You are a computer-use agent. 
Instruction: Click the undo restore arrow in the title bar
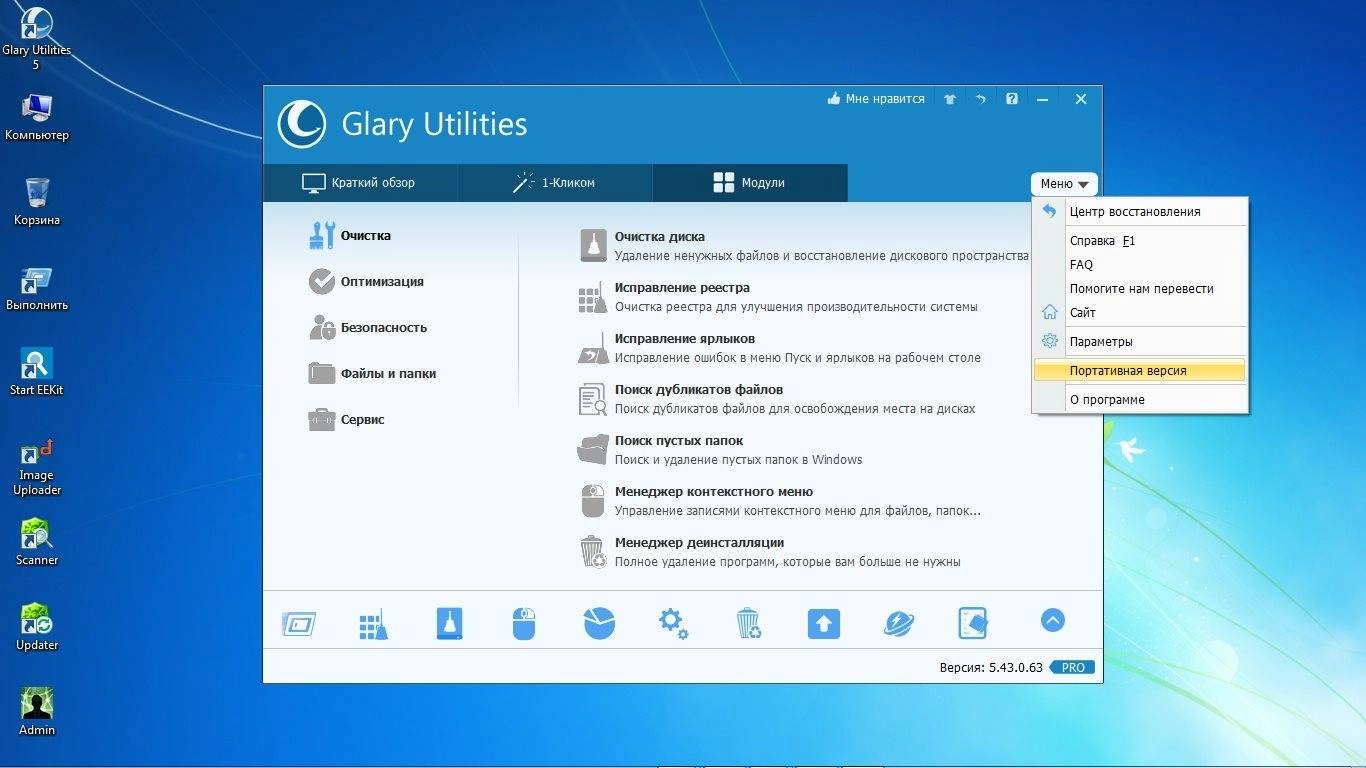pos(981,99)
